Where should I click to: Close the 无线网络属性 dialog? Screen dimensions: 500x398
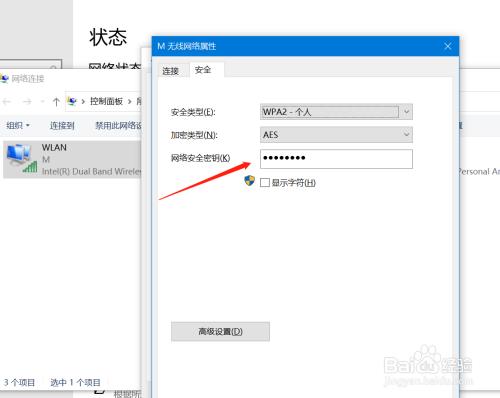coord(448,46)
